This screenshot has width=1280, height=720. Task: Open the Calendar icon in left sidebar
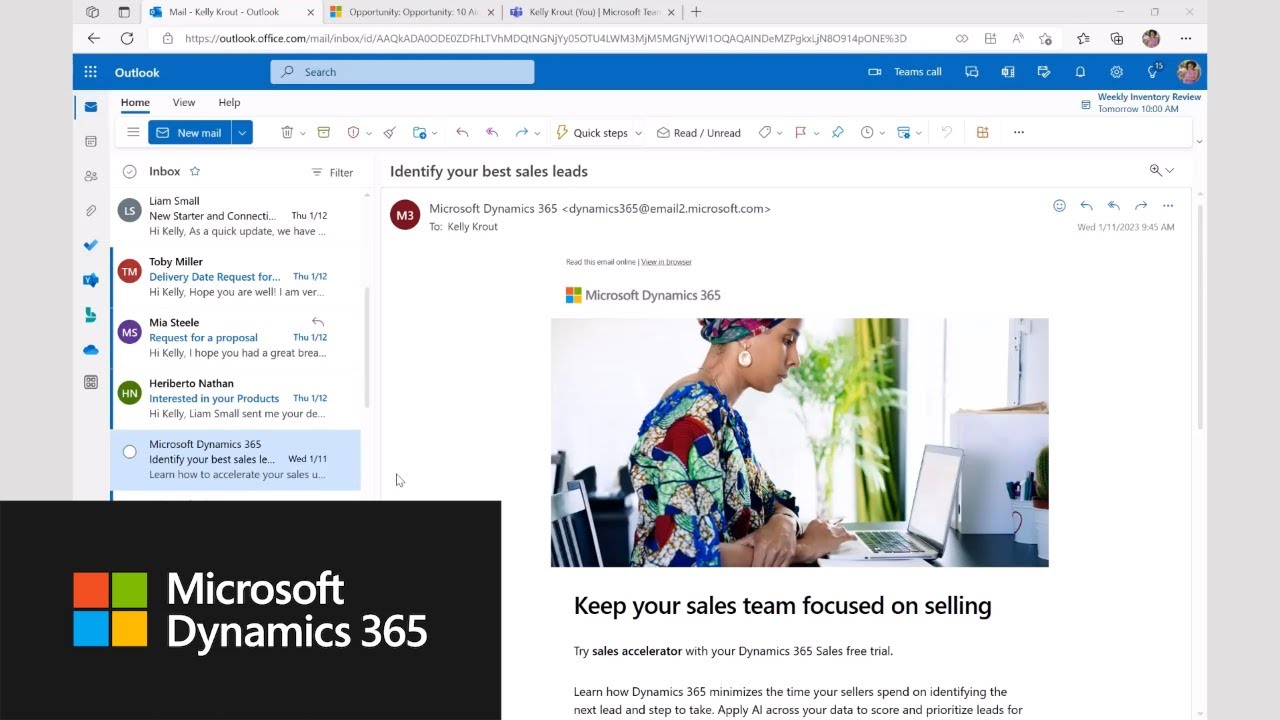pos(91,142)
